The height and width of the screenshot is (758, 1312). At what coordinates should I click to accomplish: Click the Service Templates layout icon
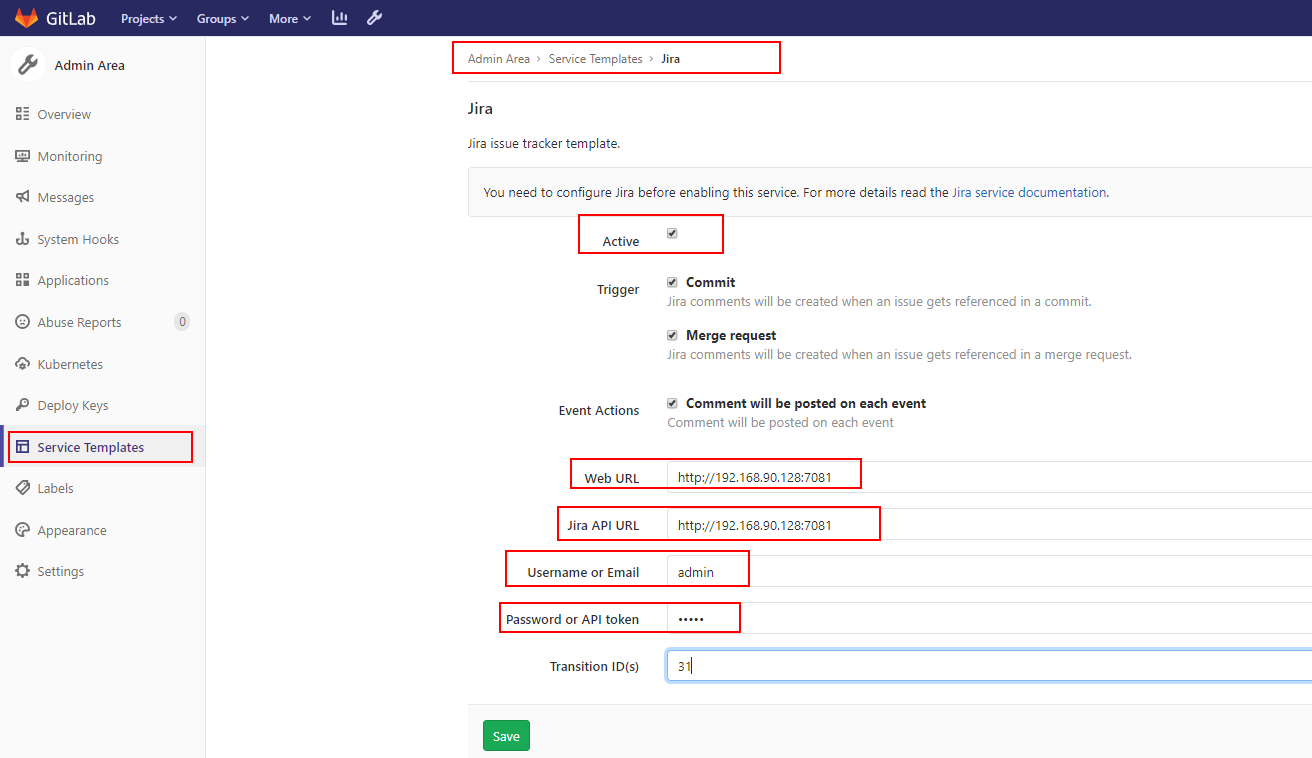(x=22, y=447)
